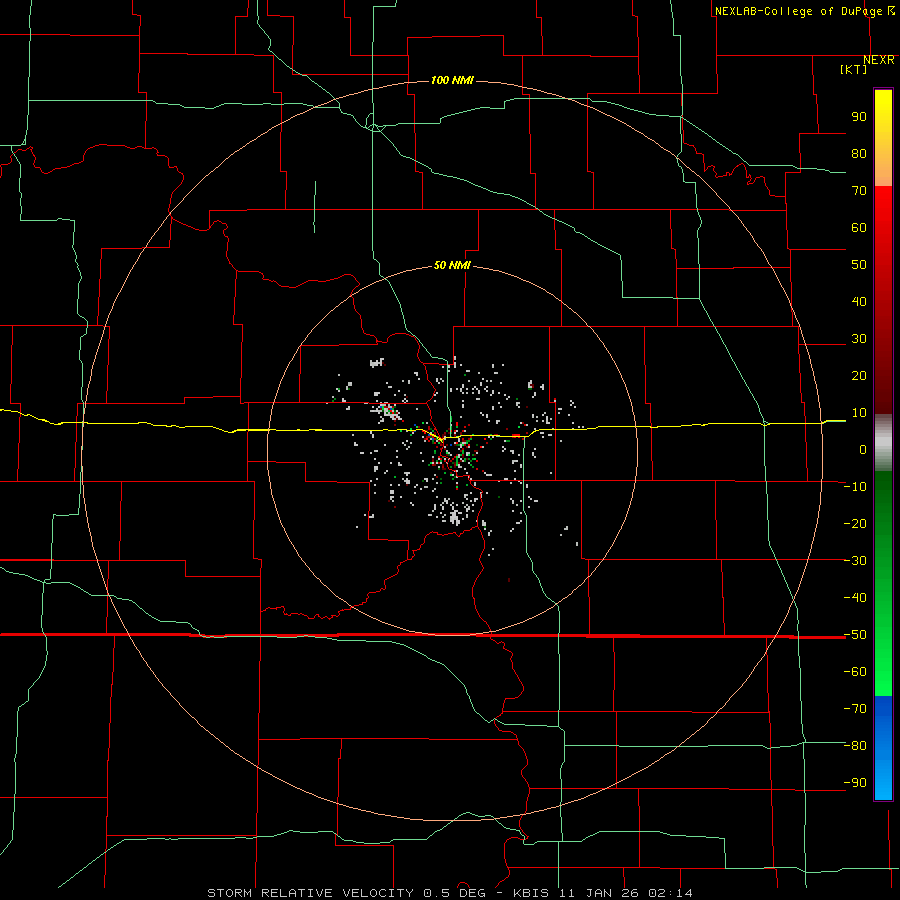Viewport: 900px width, 900px height.
Task: Select the 50 value on velocity scale
Action: 859,265
